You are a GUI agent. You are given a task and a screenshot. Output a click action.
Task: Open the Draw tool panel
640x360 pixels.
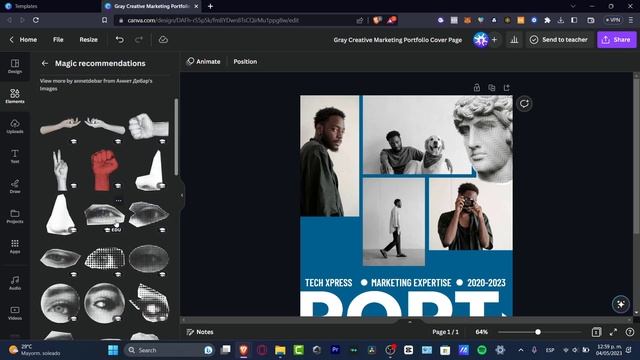(15, 186)
